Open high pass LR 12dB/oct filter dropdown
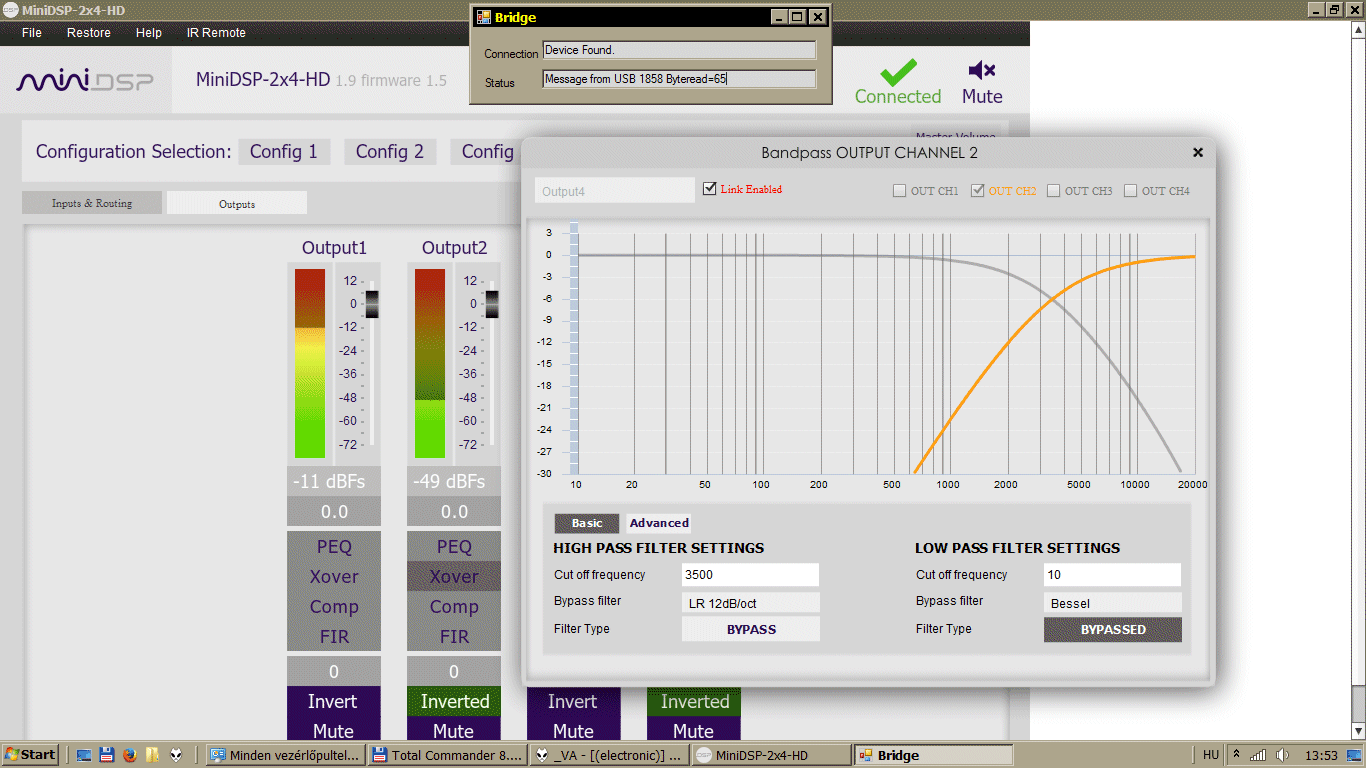The image size is (1366, 768). pos(751,602)
